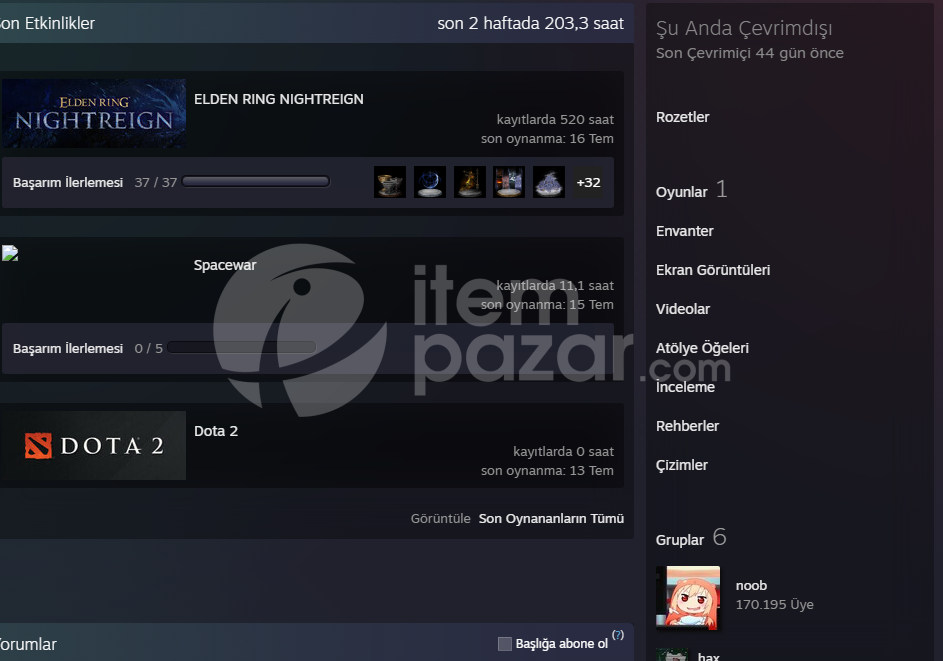Viewport: 943px width, 661px height.
Task: Click '170.195 Üye' member count text
Action: tap(775, 604)
